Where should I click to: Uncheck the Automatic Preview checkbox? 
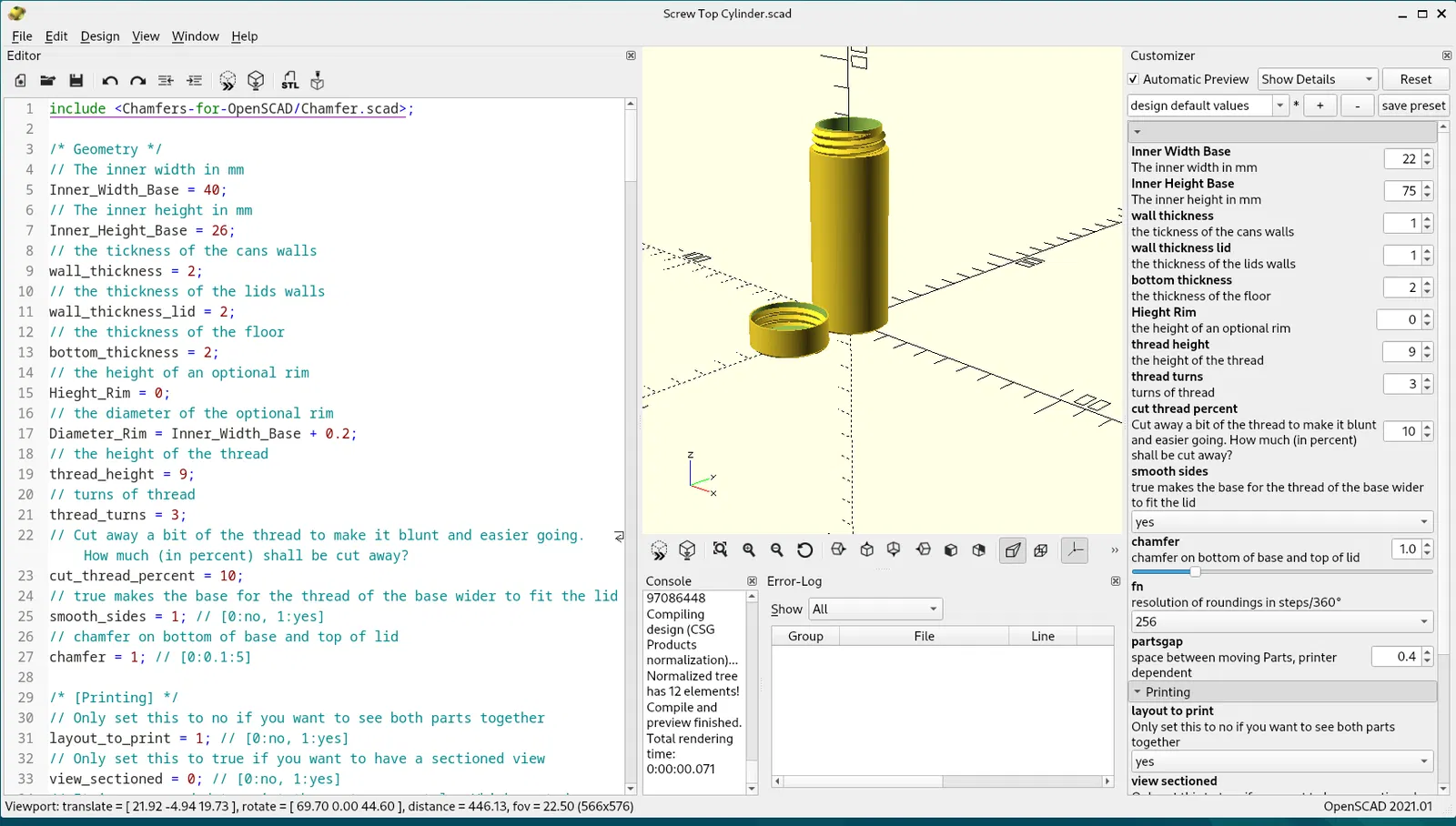pos(1134,79)
